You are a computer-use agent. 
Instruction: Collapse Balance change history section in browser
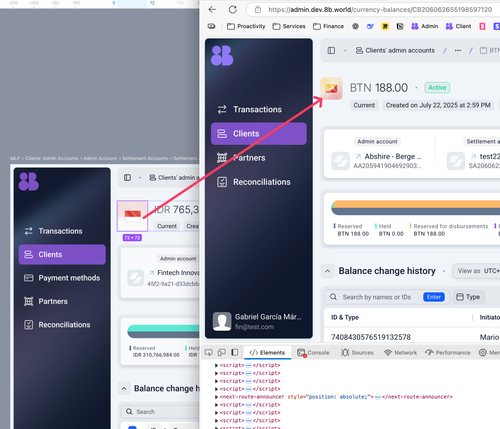(328, 271)
